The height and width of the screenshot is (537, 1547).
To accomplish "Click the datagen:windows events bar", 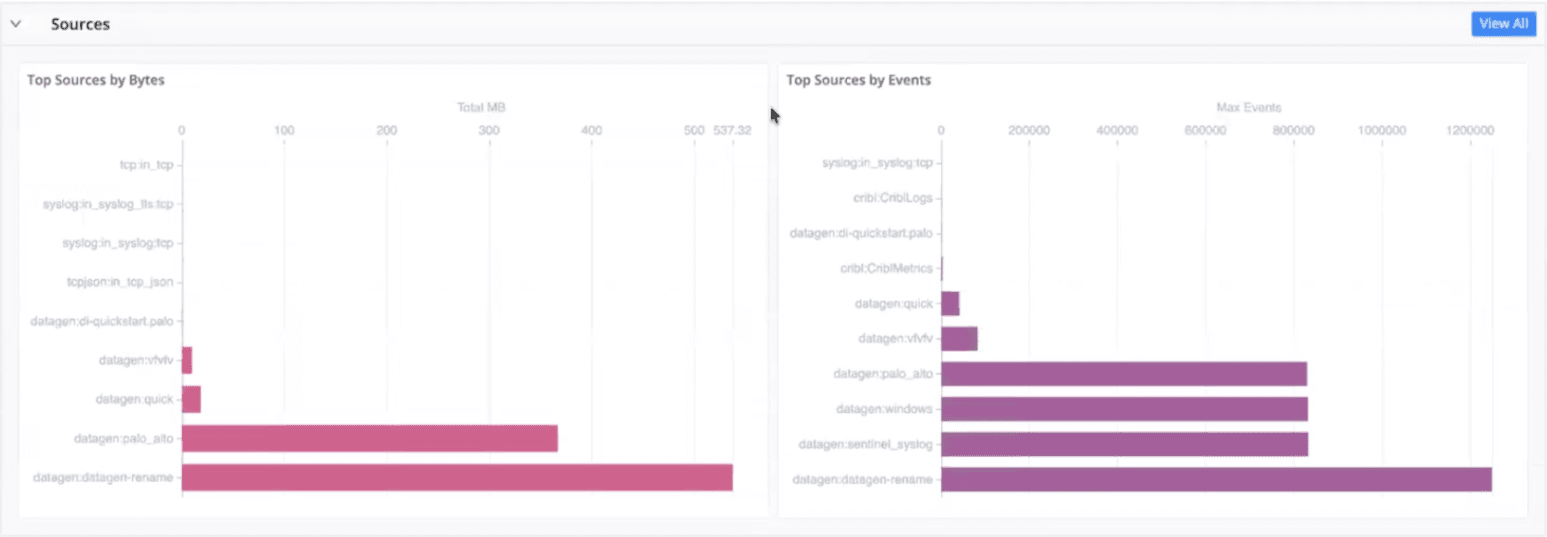I will point(1123,409).
